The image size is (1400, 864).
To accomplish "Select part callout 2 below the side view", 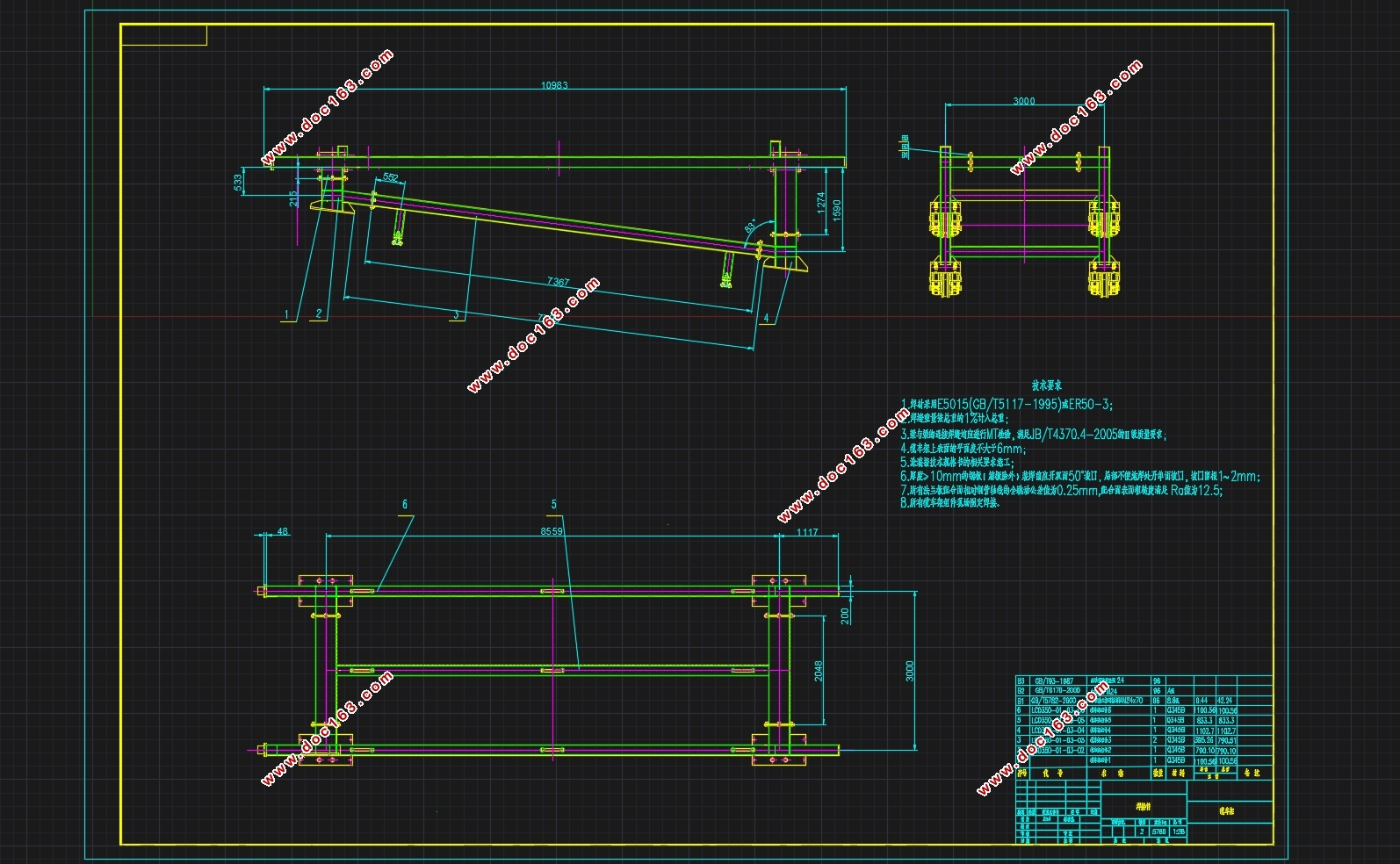I will [318, 313].
